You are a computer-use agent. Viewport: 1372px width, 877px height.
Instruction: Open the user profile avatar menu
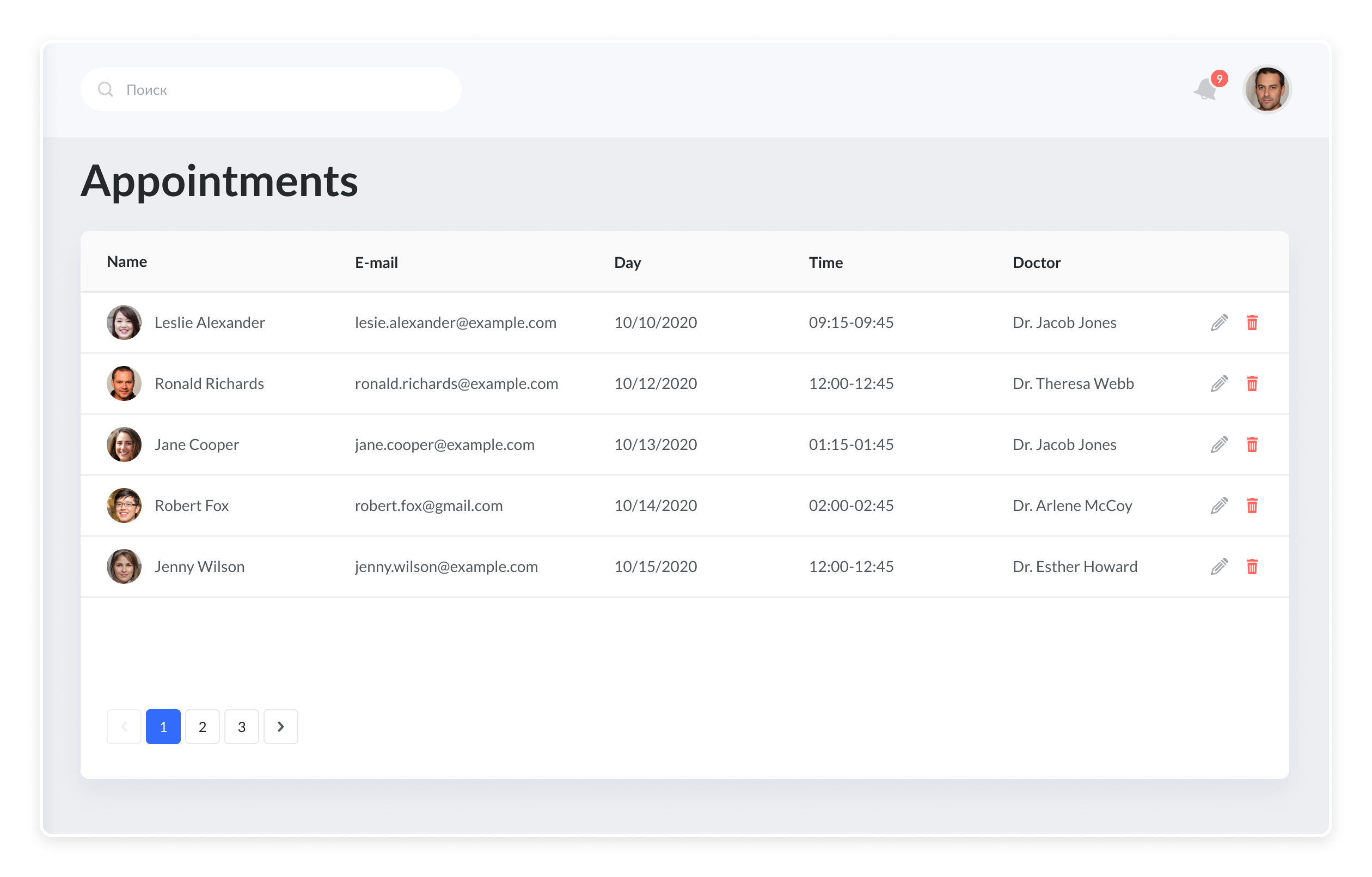tap(1266, 89)
